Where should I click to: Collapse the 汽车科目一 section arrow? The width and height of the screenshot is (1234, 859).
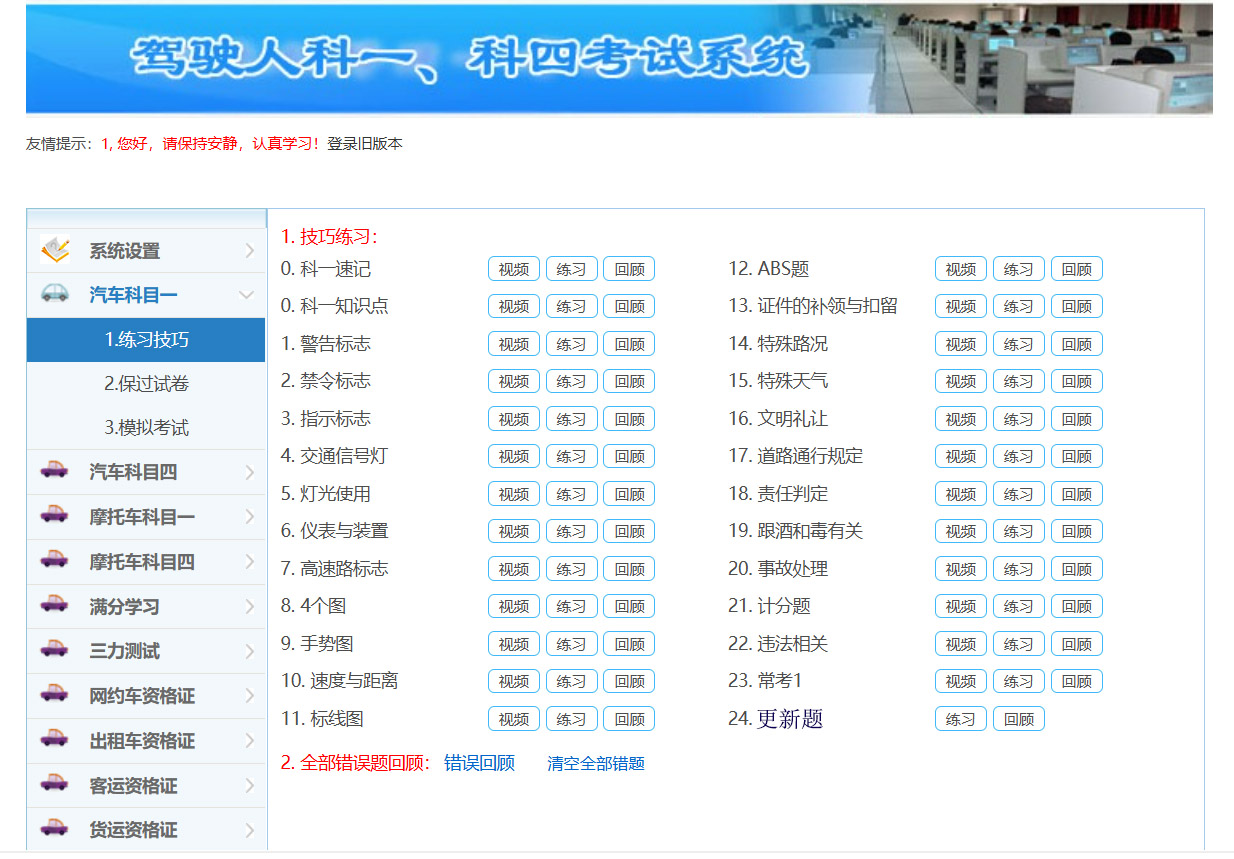tap(247, 295)
